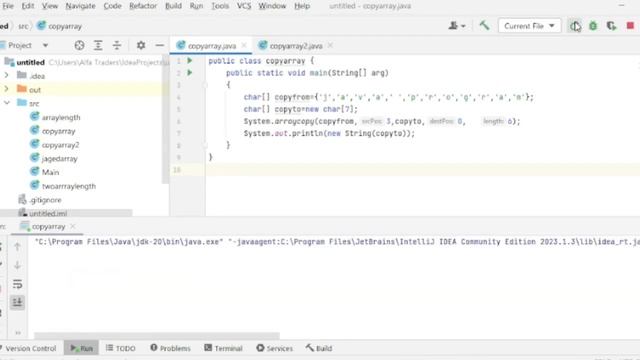The height and width of the screenshot is (360, 640).
Task: Open the Main class
Action: coord(50,172)
